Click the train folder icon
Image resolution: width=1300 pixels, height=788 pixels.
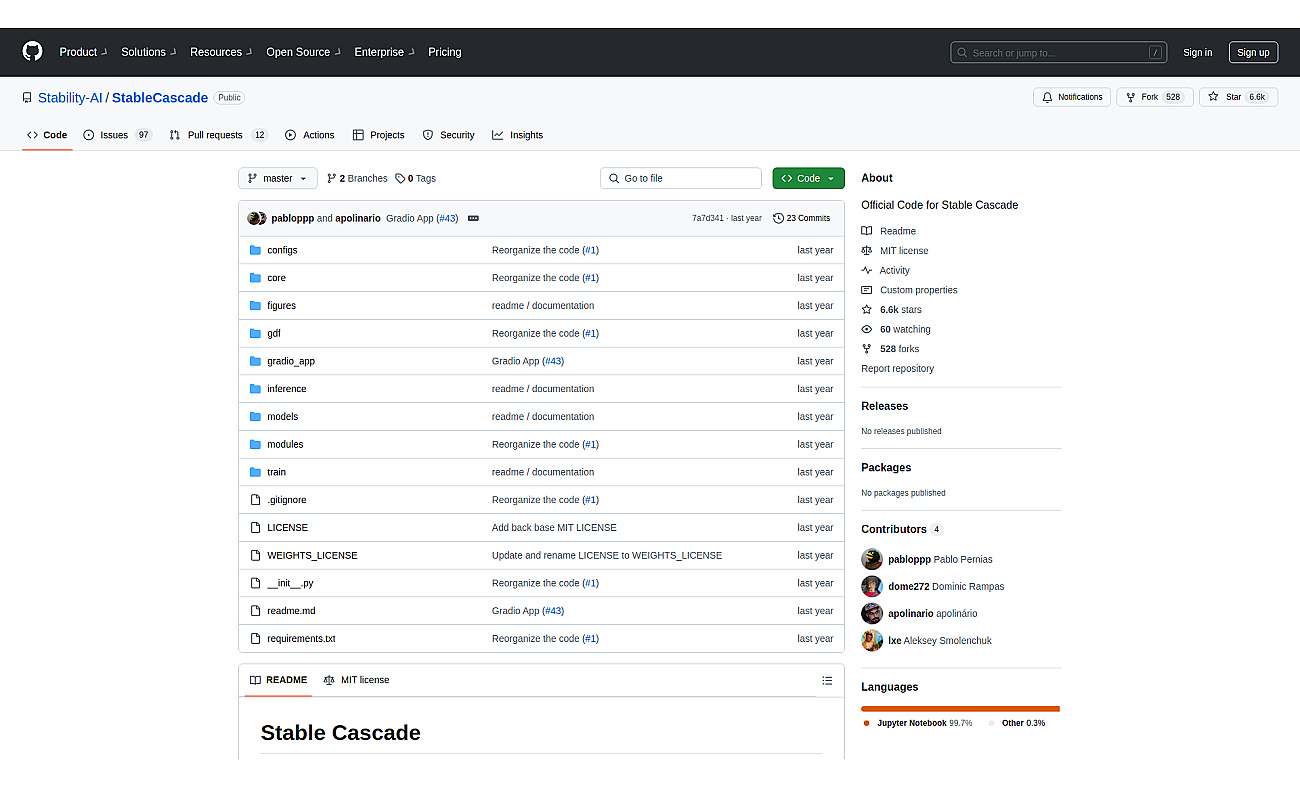click(x=255, y=472)
